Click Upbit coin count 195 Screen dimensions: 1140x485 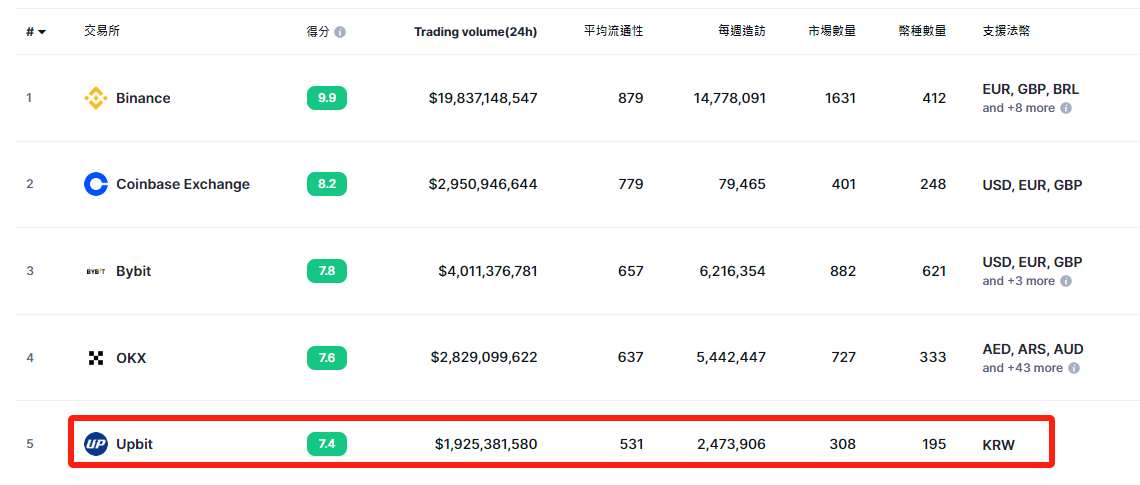(x=933, y=444)
